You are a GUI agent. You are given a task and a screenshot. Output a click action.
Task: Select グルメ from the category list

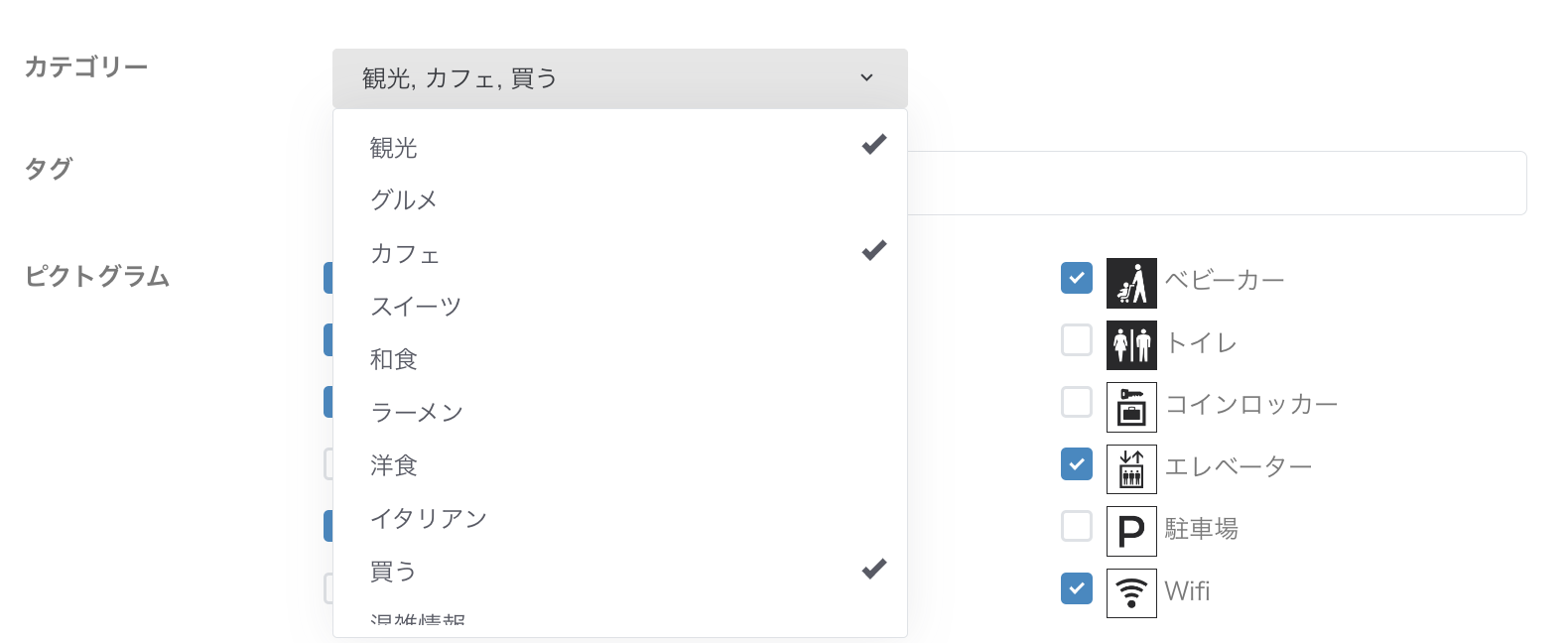[x=620, y=199]
